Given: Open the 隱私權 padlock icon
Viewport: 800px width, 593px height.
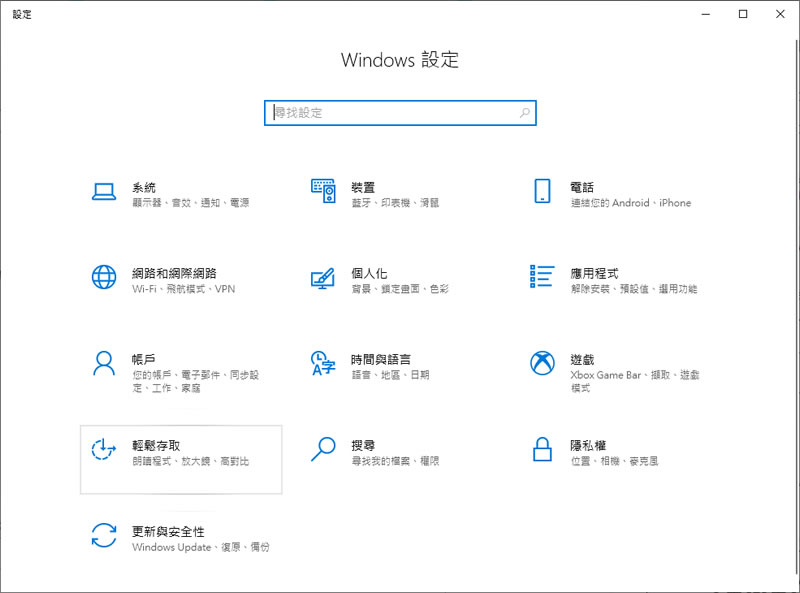Looking at the screenshot, I should coord(542,449).
